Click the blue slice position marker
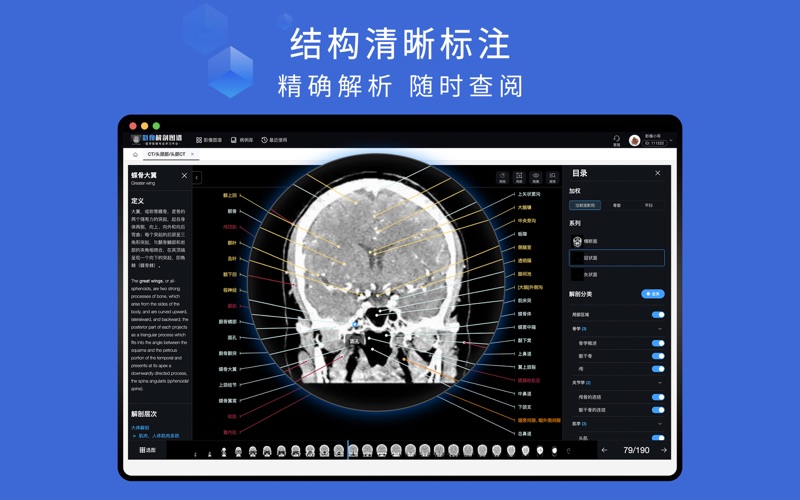This screenshot has height=500, width=800. [x=348, y=450]
